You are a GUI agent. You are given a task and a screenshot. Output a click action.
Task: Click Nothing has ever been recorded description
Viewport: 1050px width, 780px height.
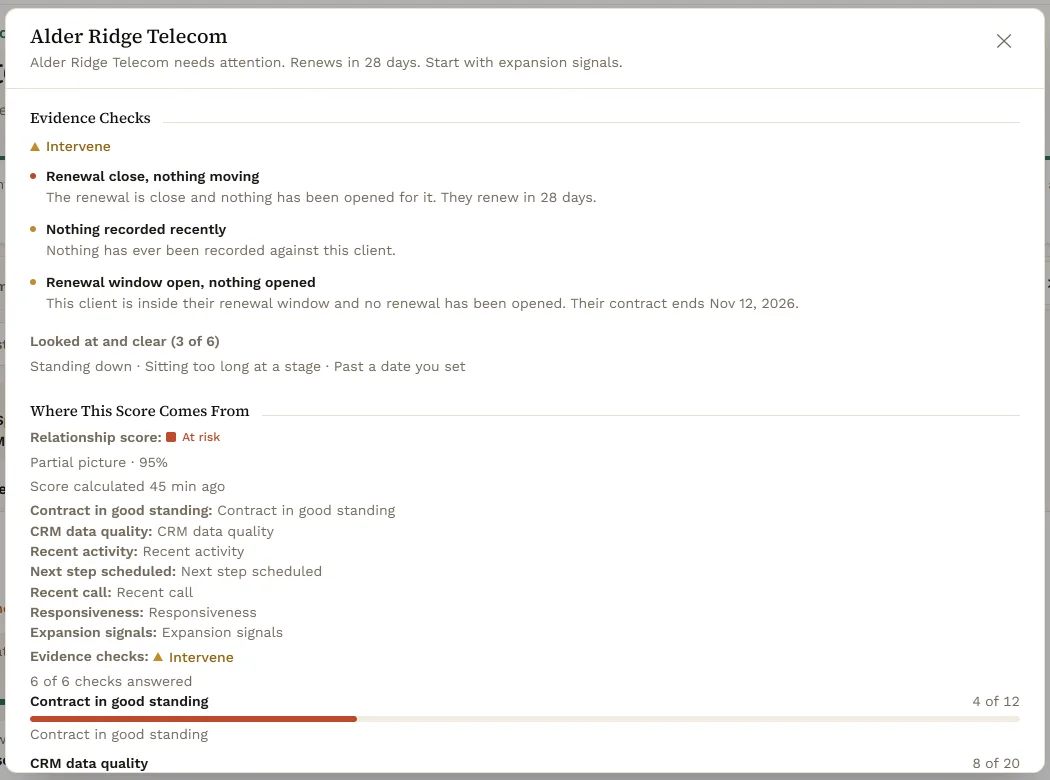pos(221,250)
